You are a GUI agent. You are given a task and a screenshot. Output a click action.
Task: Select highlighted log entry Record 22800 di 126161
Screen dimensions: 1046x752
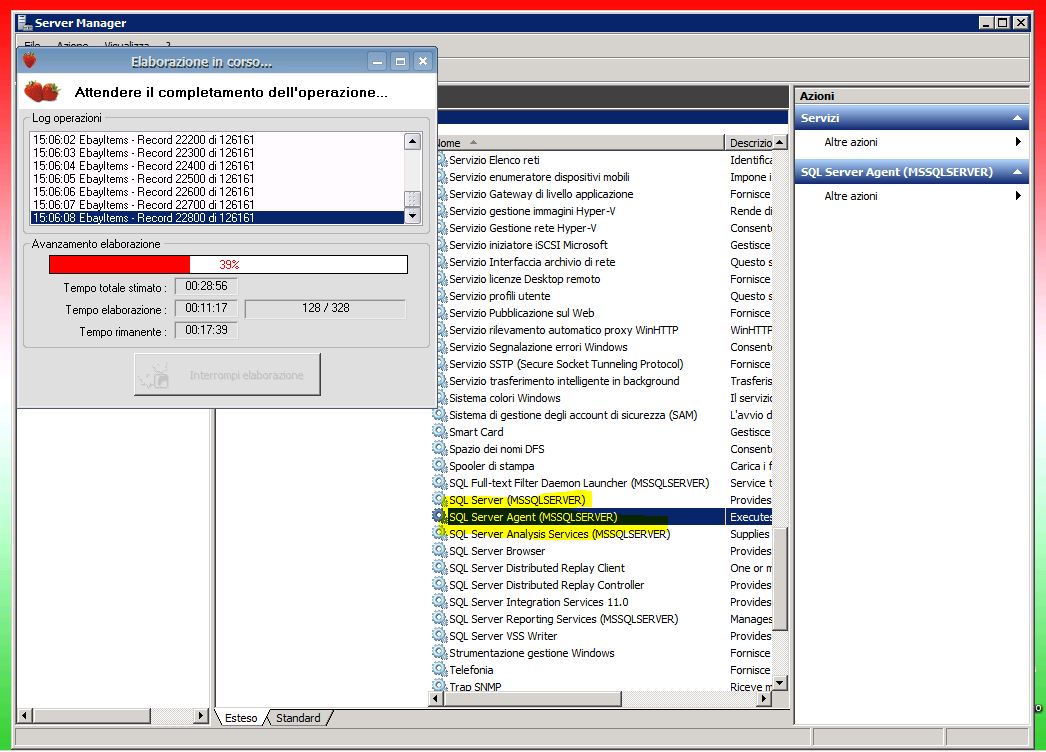[217, 218]
